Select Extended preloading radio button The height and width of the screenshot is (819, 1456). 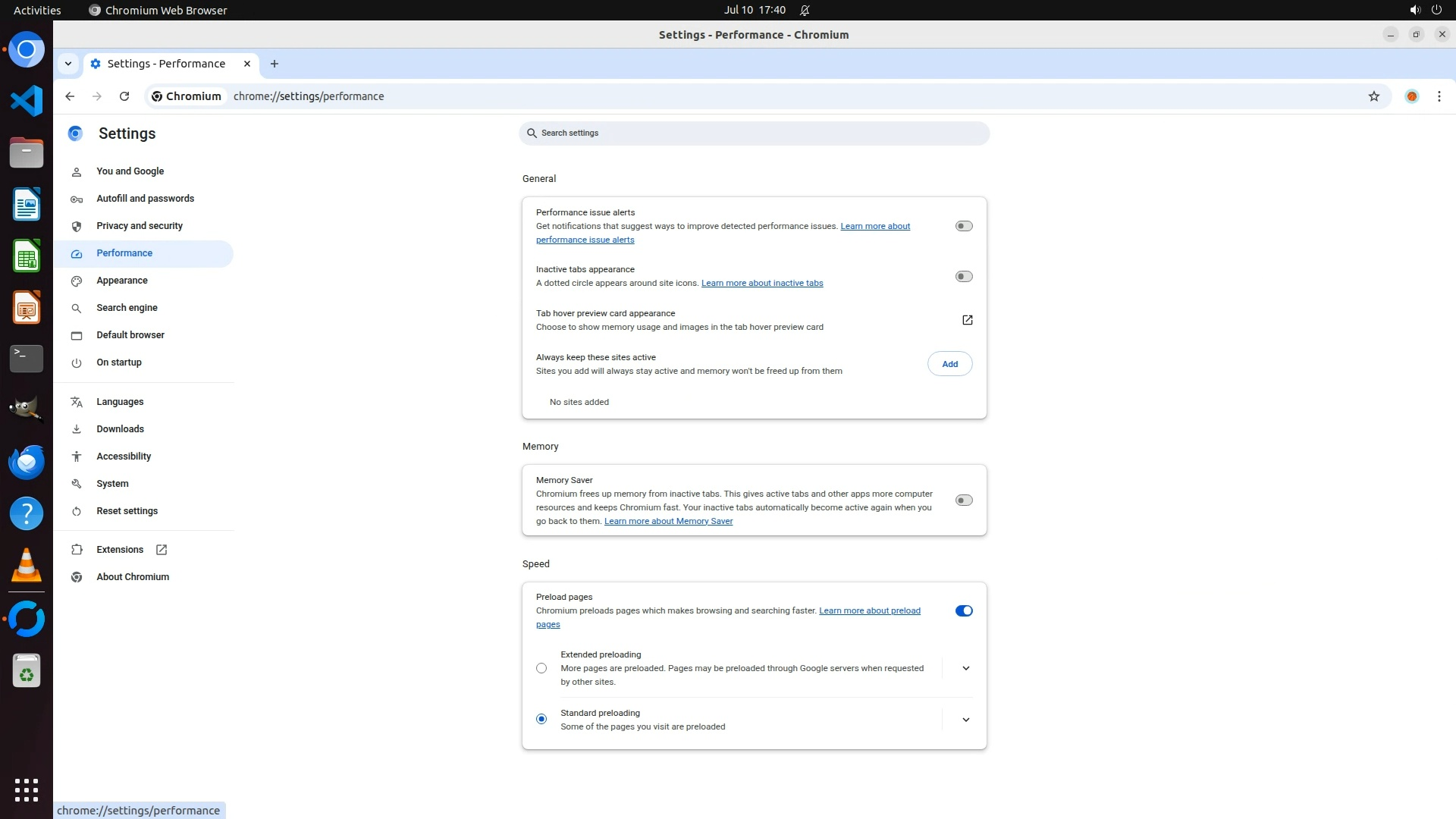[x=541, y=668]
